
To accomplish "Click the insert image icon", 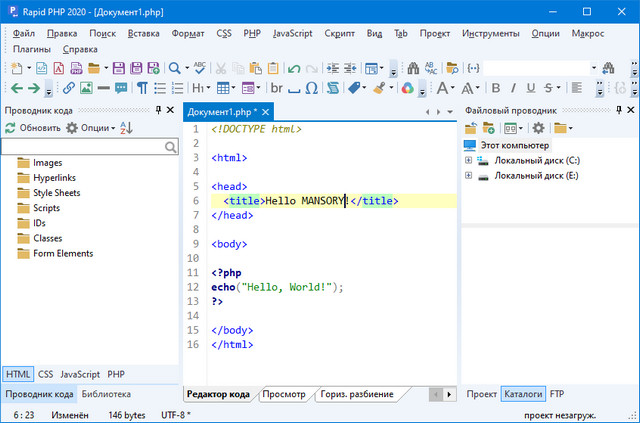I will 88,88.
